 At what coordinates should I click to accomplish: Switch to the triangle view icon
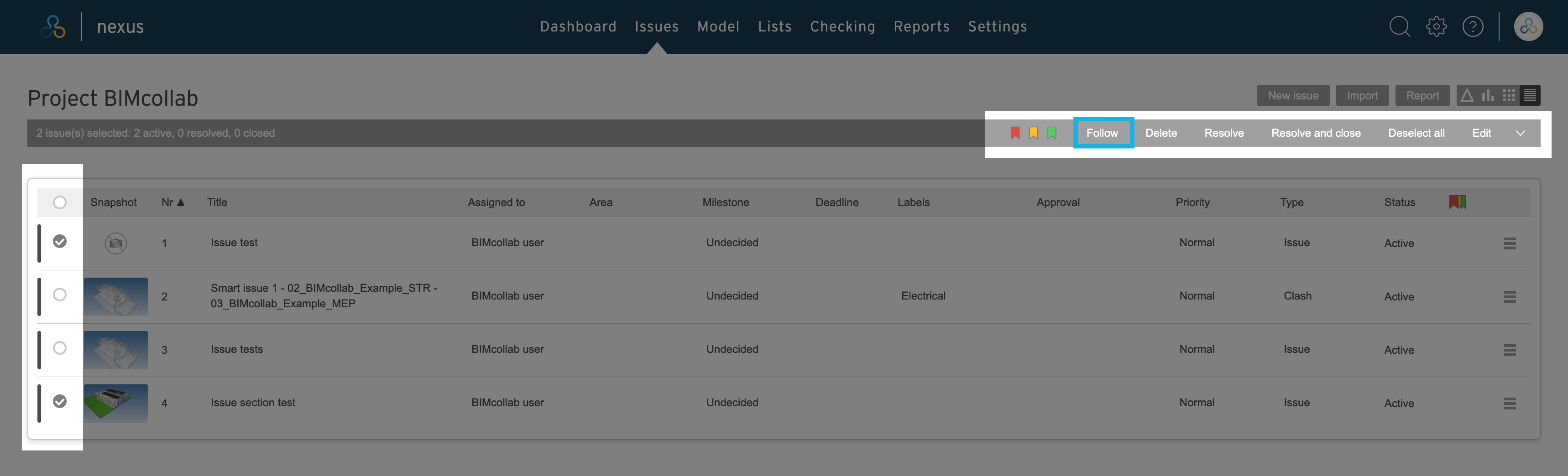[x=1467, y=95]
